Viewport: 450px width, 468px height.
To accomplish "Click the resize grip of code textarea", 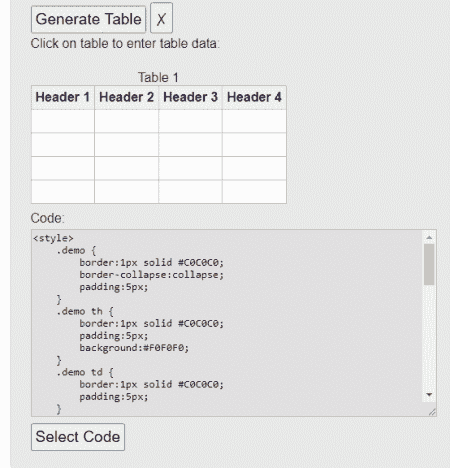I will pyautogui.click(x=432, y=412).
